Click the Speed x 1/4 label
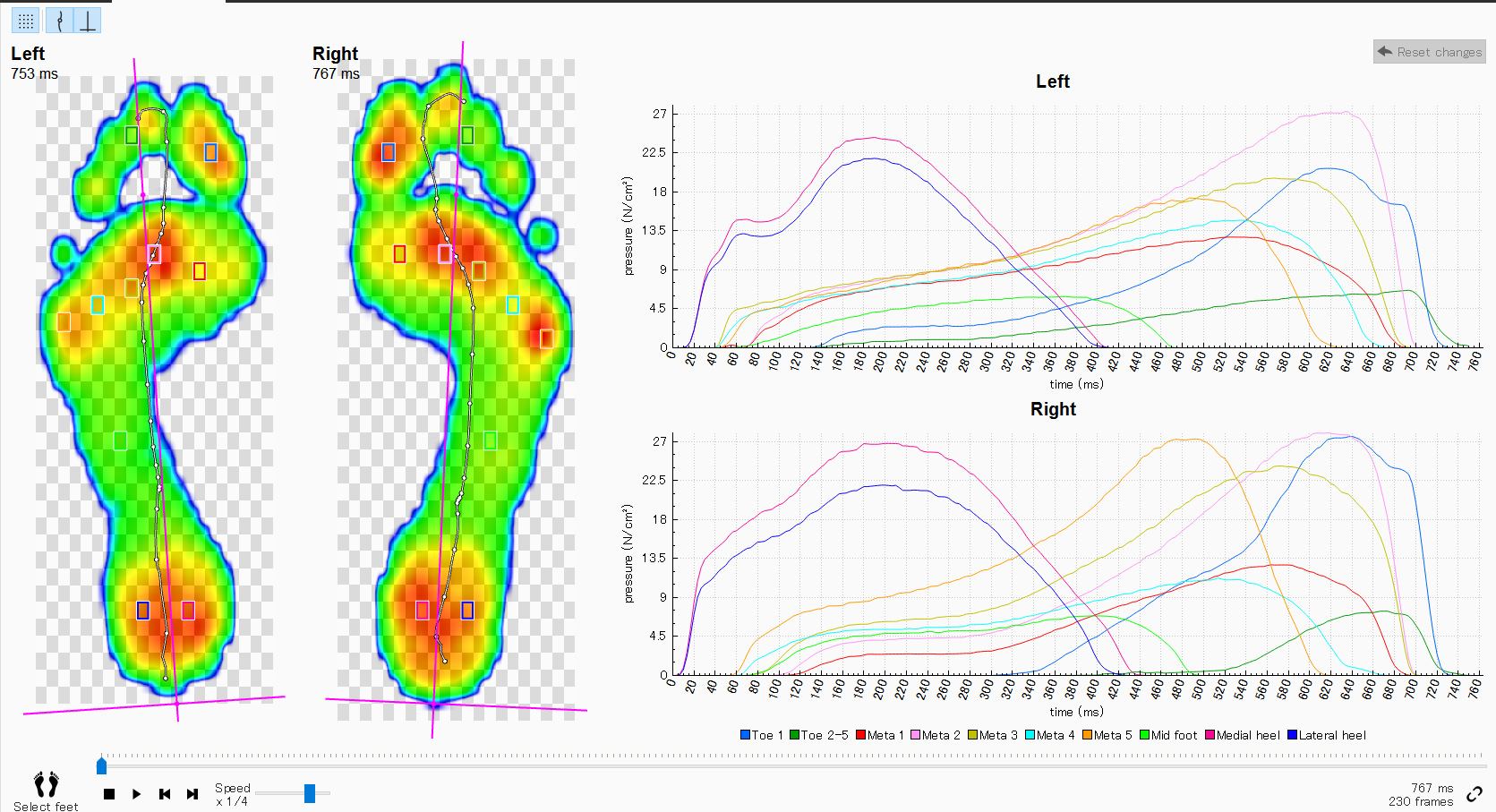 click(x=233, y=794)
